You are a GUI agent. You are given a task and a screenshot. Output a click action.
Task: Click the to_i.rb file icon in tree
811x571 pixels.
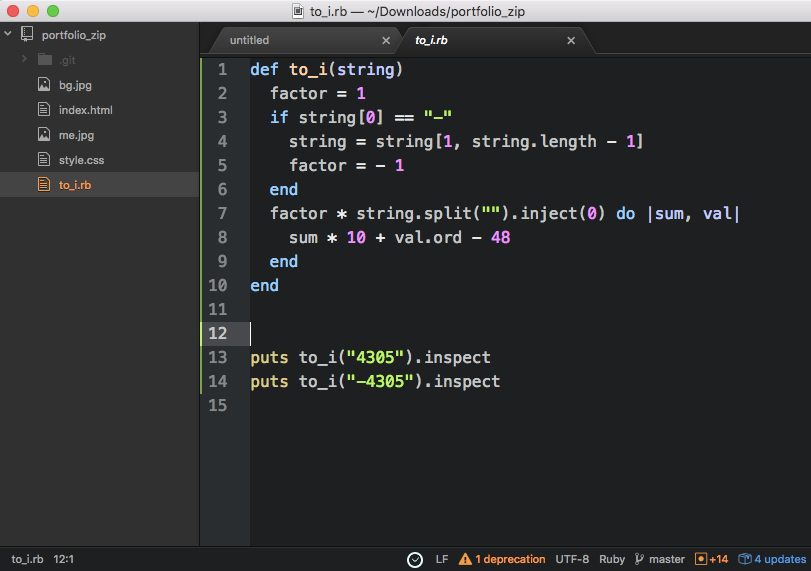[44, 184]
